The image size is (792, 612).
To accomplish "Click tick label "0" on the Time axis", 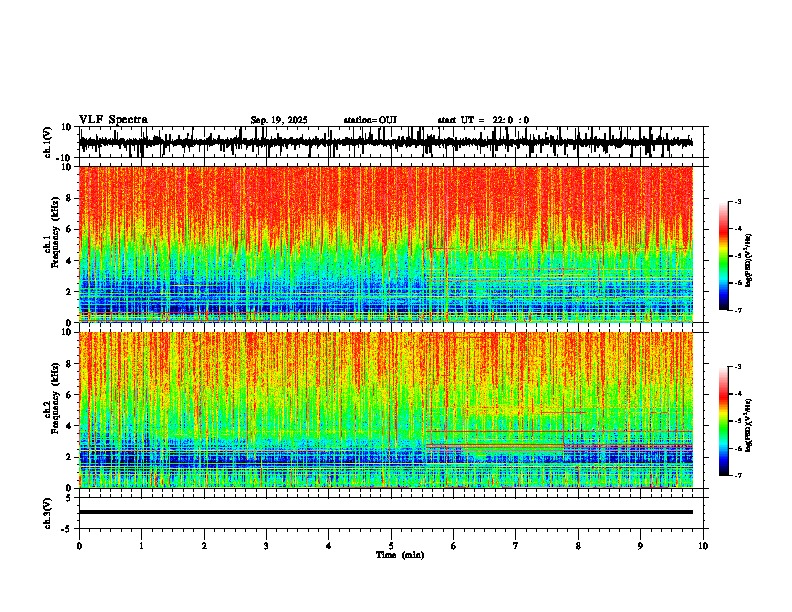I will point(79,546).
